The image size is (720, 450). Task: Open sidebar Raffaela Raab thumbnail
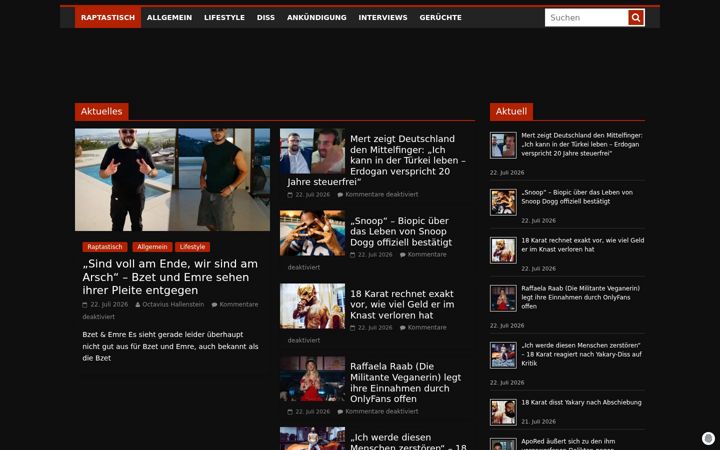[x=503, y=298]
